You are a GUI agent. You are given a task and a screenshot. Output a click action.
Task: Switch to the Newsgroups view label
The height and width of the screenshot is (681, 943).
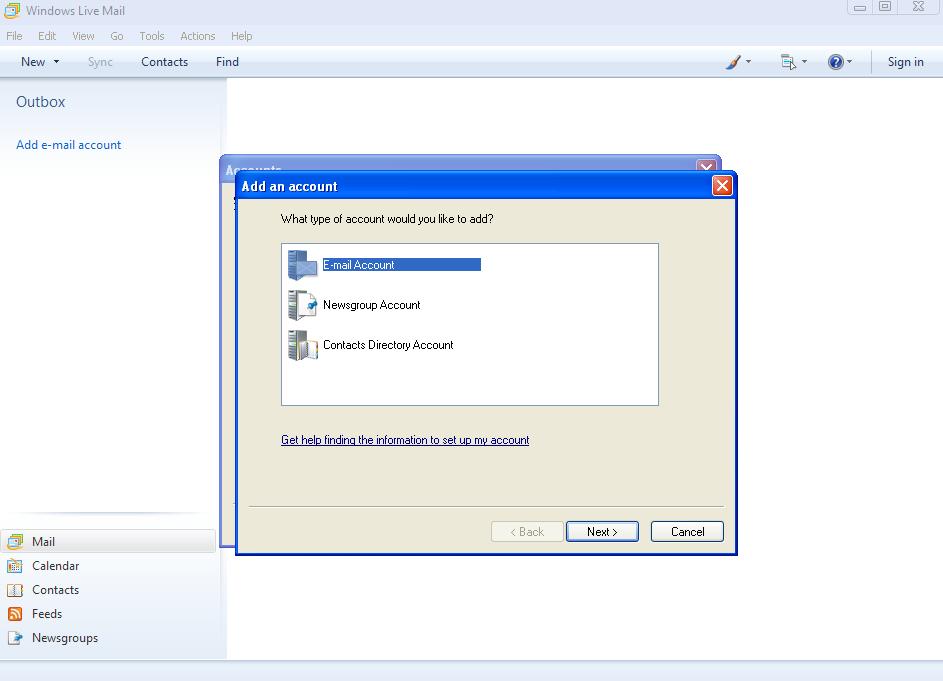click(x=65, y=638)
